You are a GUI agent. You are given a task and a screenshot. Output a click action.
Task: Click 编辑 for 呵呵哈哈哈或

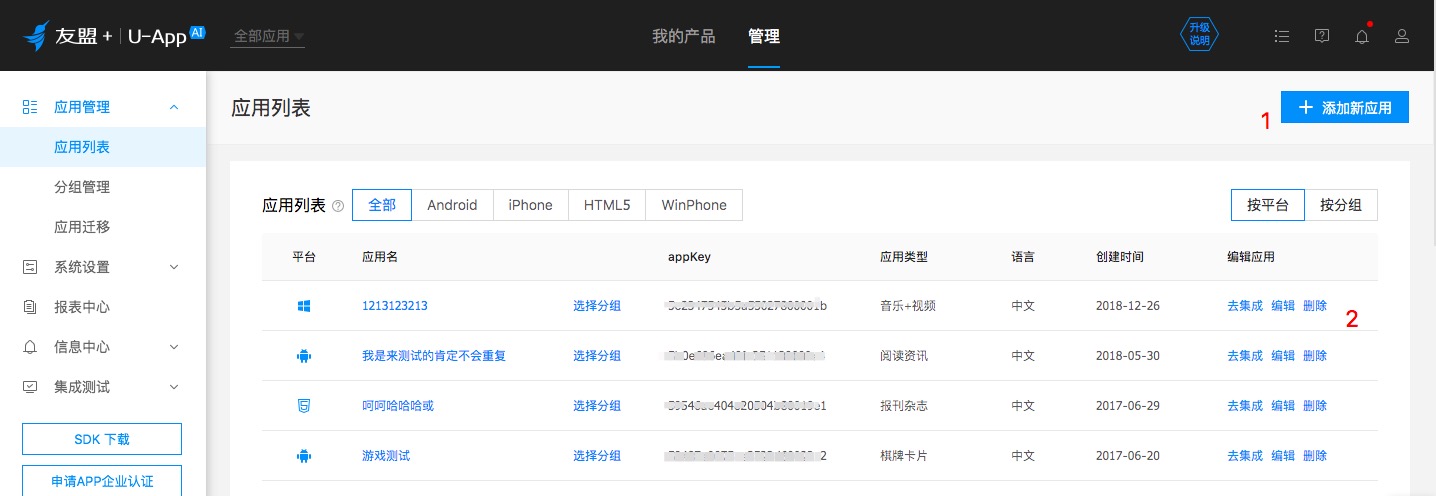pyautogui.click(x=1283, y=406)
